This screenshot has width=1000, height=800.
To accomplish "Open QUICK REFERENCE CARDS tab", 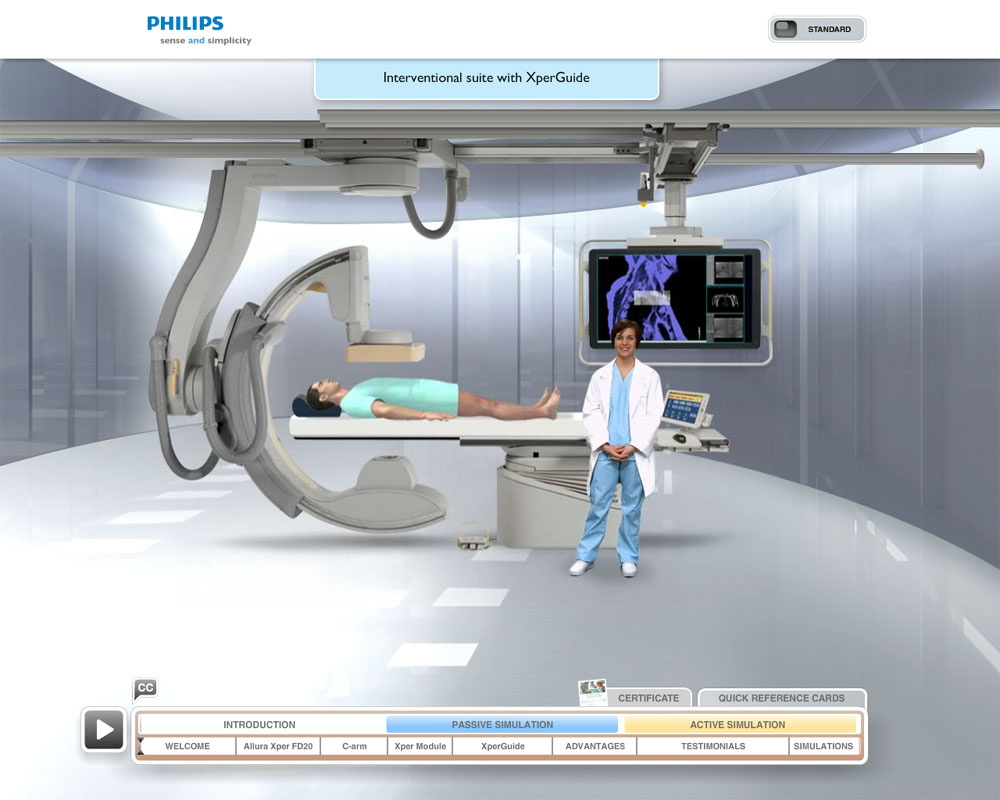I will (x=782, y=698).
